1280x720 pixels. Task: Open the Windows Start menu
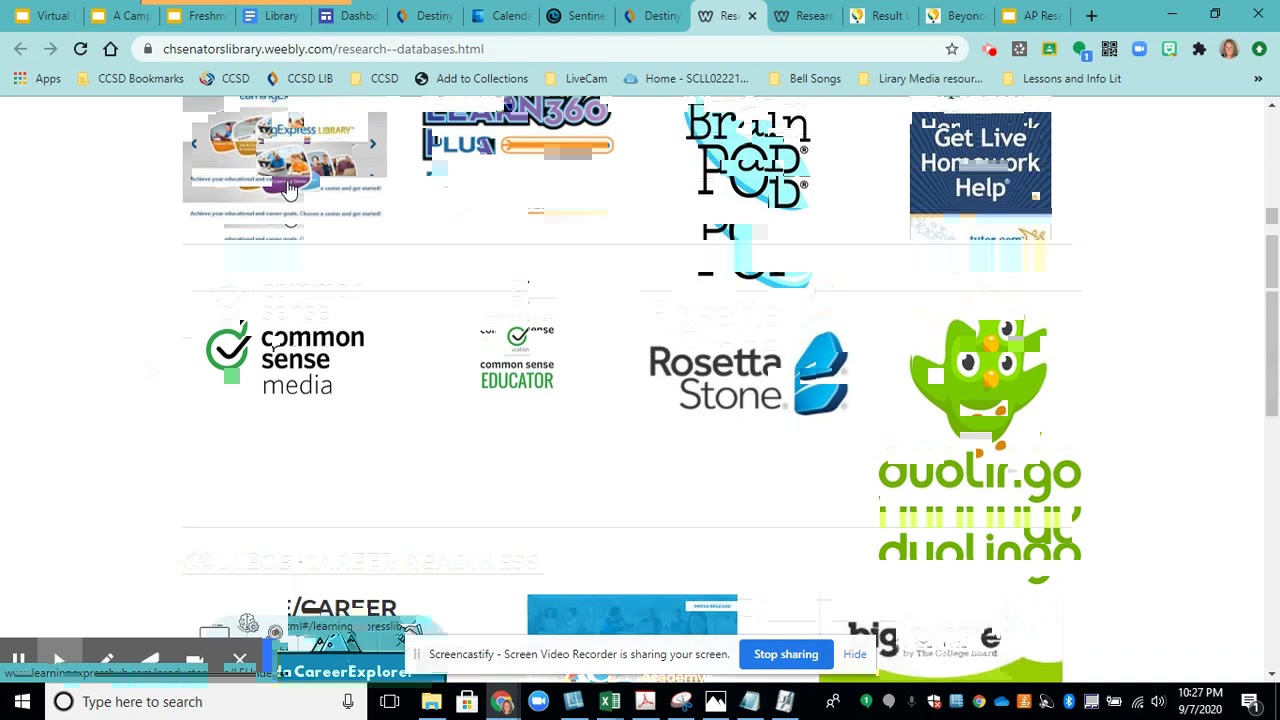pyautogui.click(x=22, y=702)
